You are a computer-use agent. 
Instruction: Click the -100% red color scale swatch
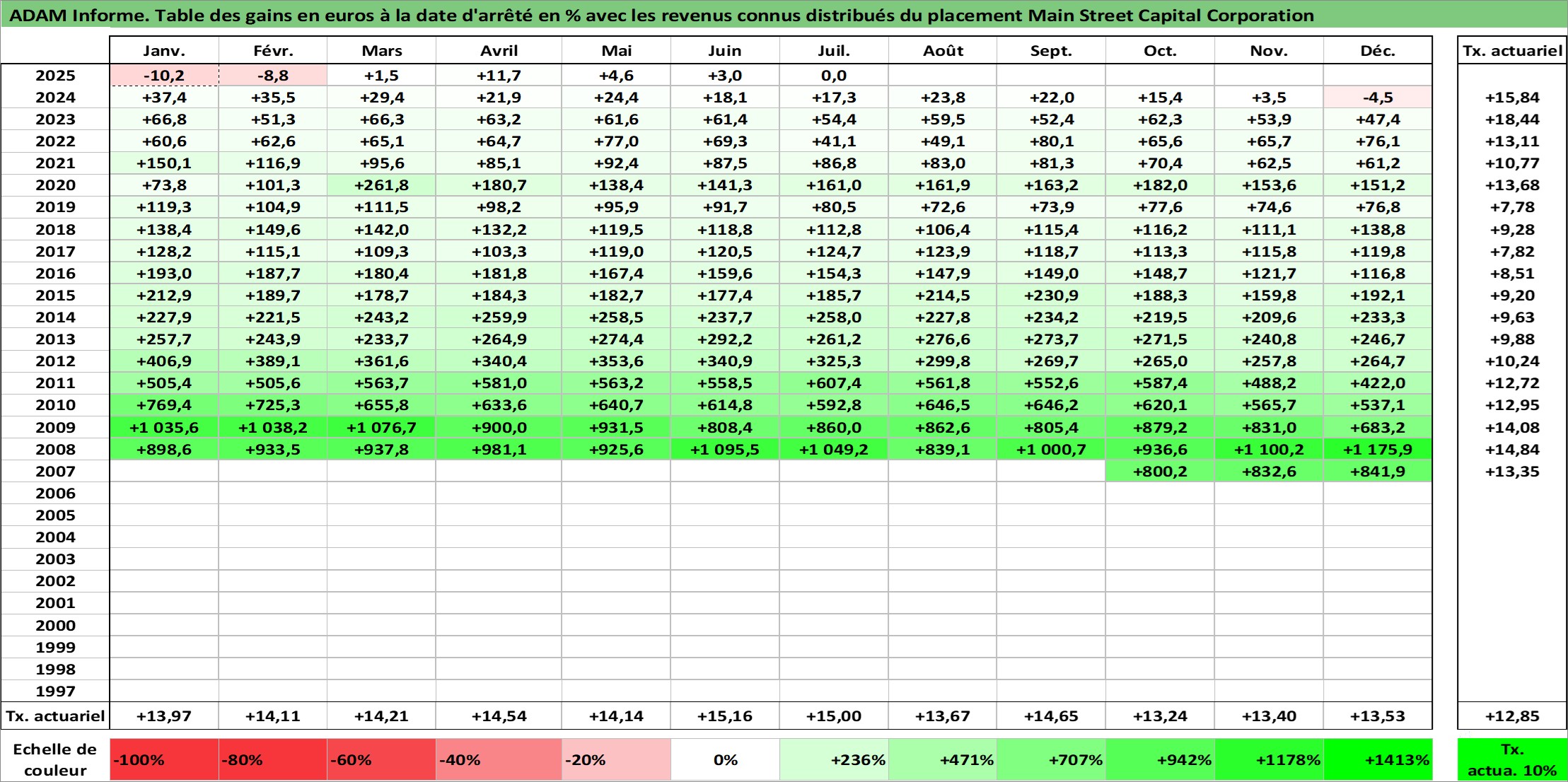[164, 760]
